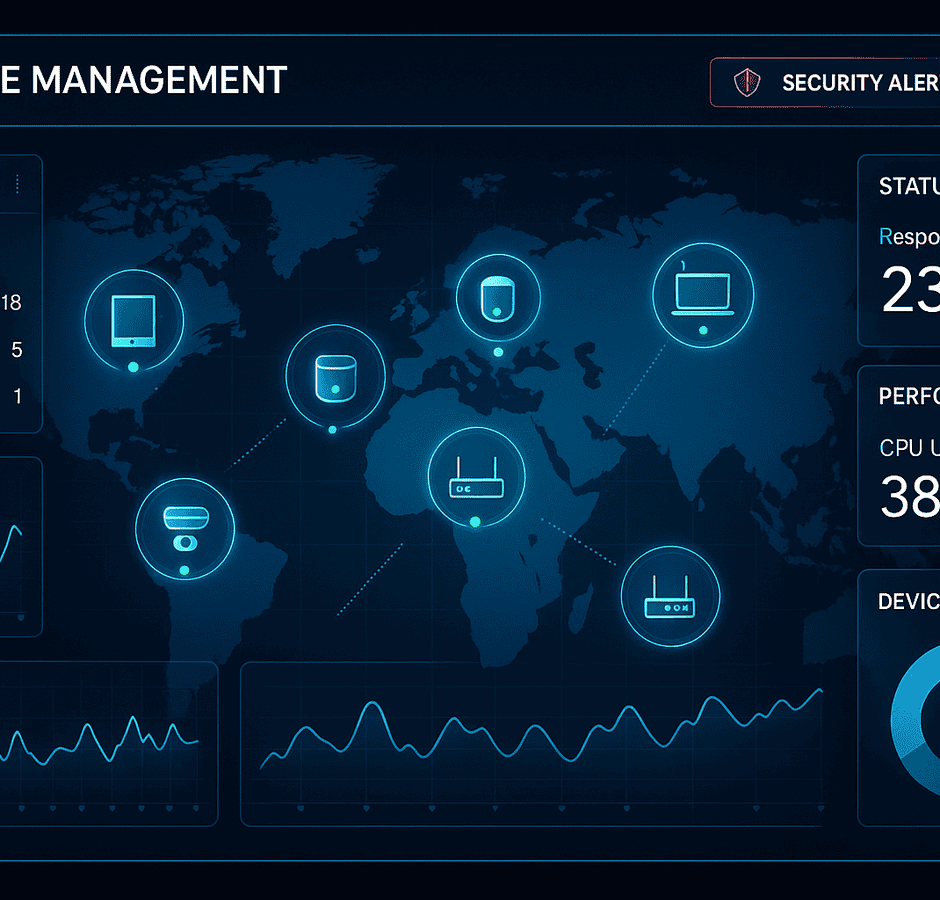Open the router icon near the Indian Ocean
940x900 pixels.
[669, 597]
